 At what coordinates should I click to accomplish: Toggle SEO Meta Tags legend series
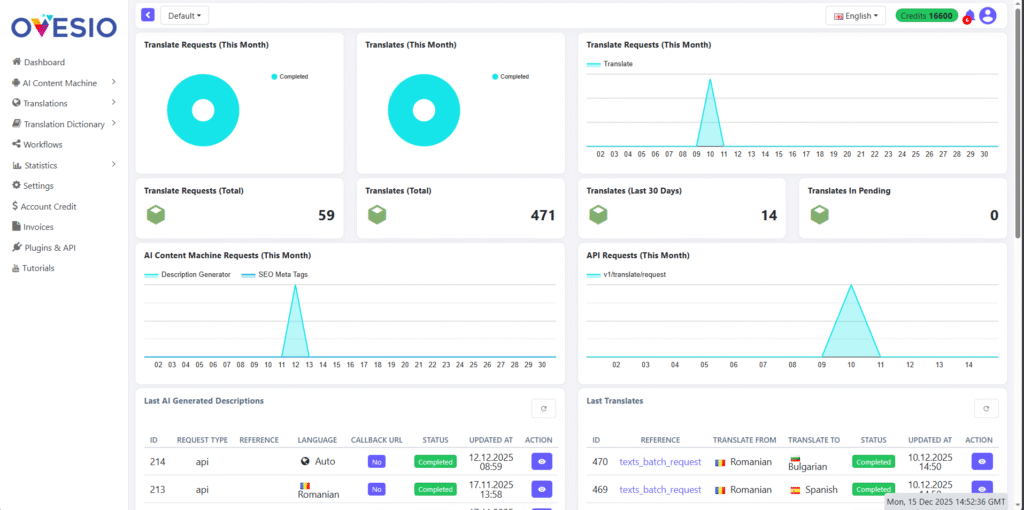[x=272, y=274]
